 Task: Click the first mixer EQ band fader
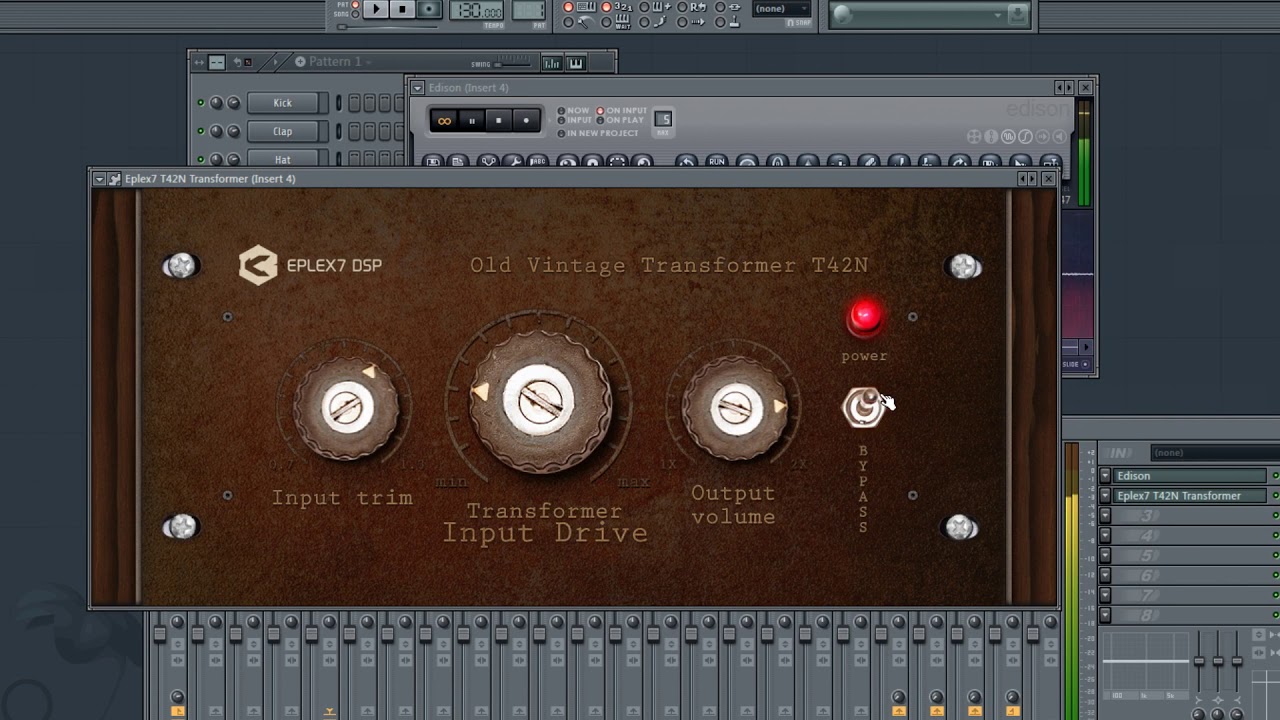click(1198, 660)
